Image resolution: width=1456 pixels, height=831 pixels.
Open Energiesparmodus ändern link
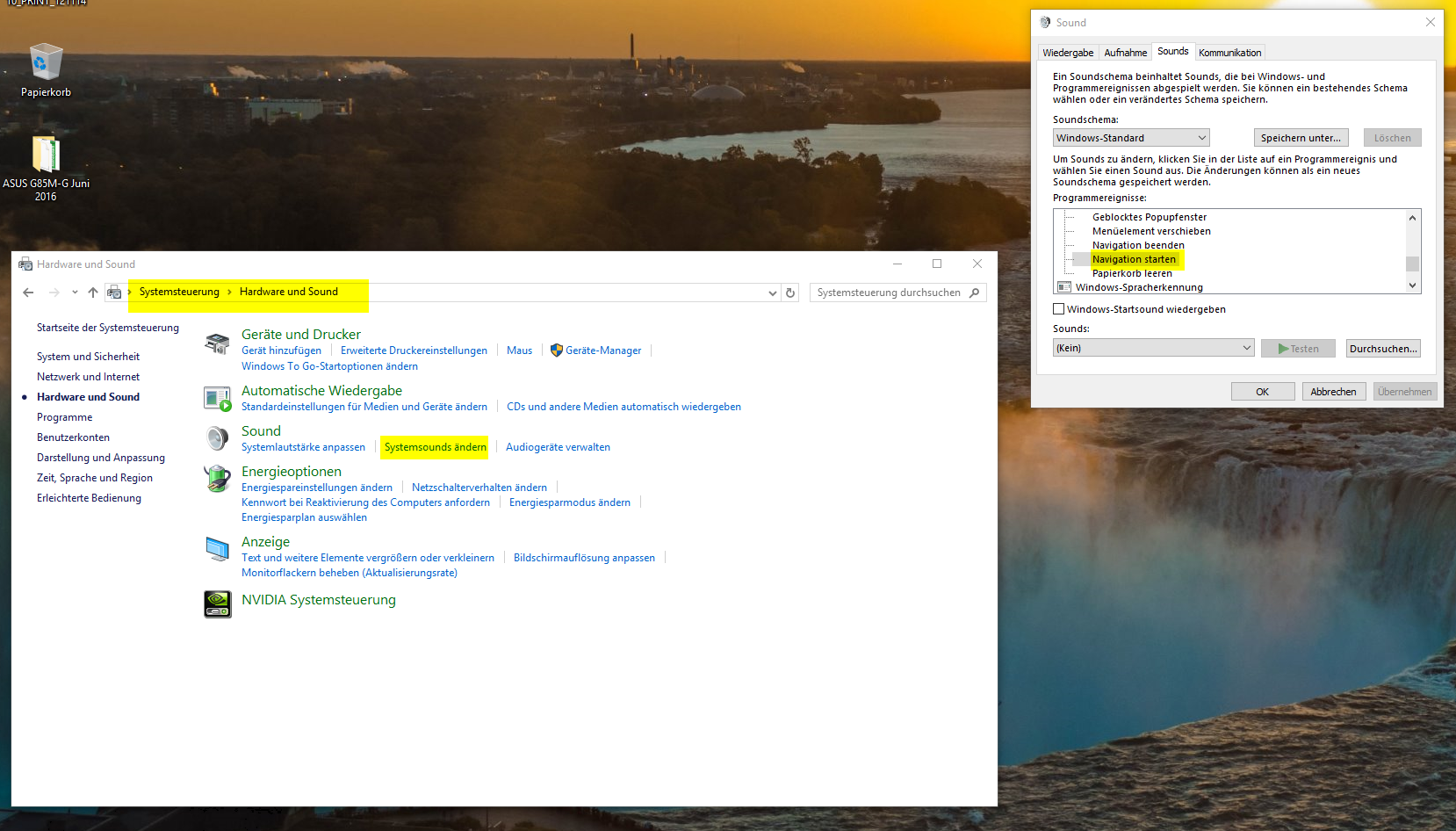pyautogui.click(x=569, y=502)
